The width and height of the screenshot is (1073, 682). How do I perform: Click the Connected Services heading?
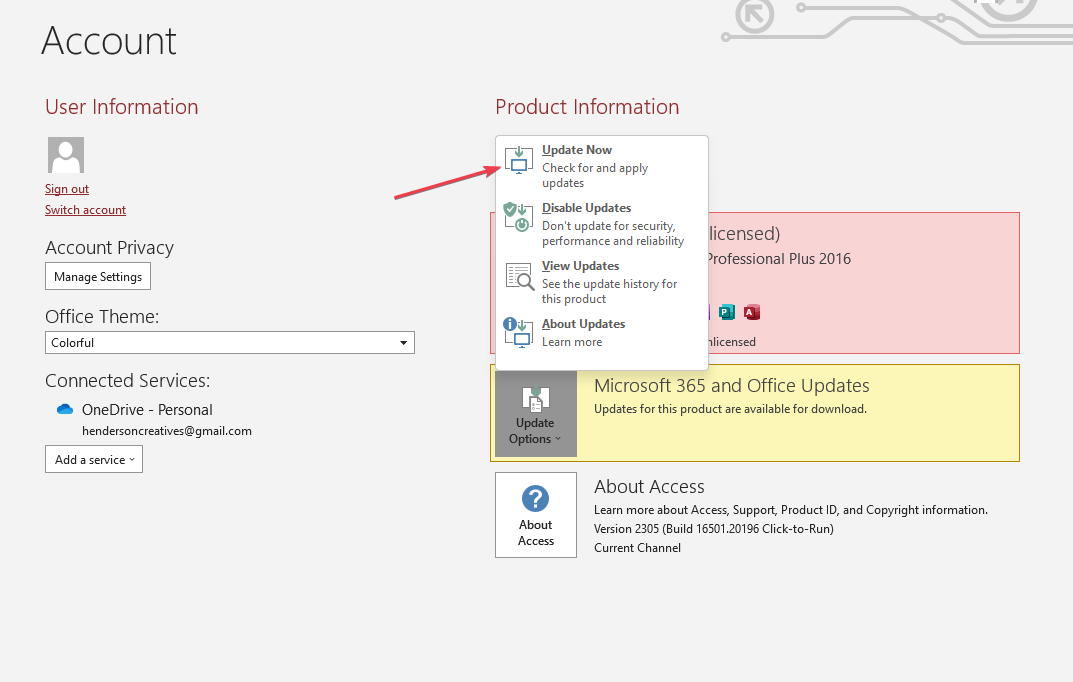tap(128, 380)
